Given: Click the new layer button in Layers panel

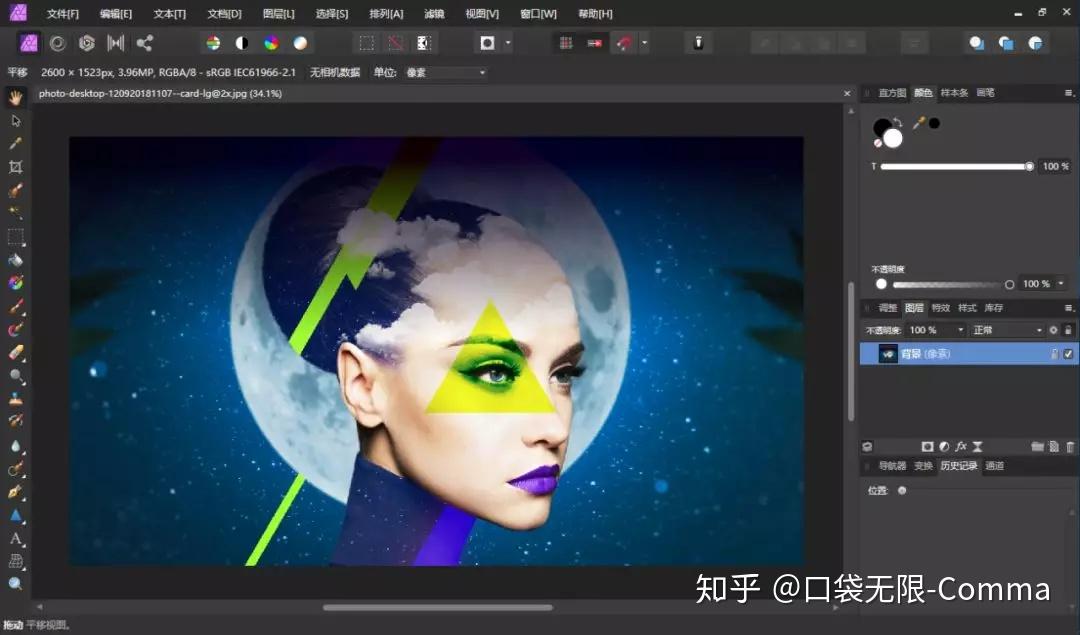Looking at the screenshot, I should click(x=1055, y=446).
